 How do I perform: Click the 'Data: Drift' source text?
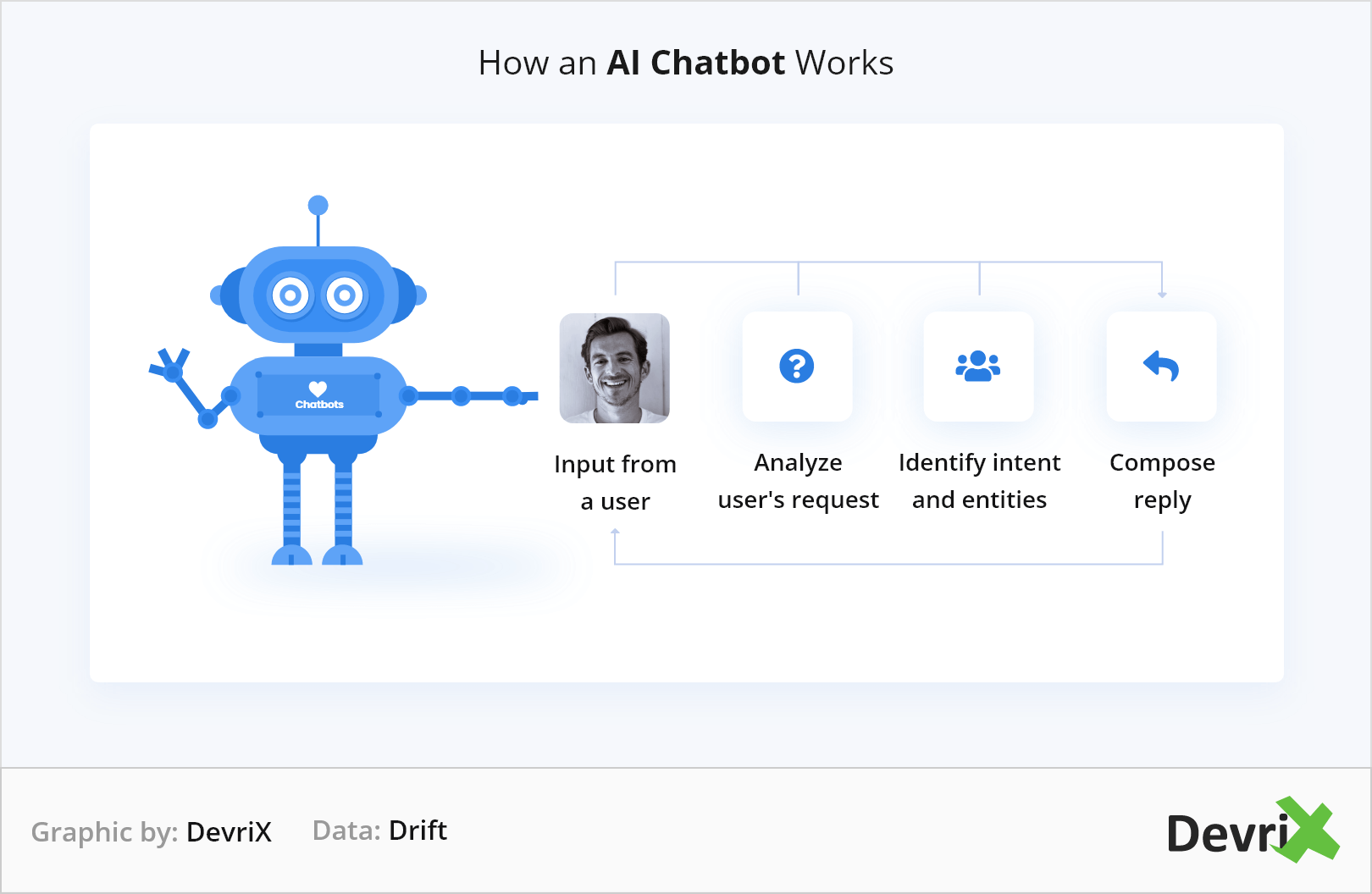(x=379, y=831)
